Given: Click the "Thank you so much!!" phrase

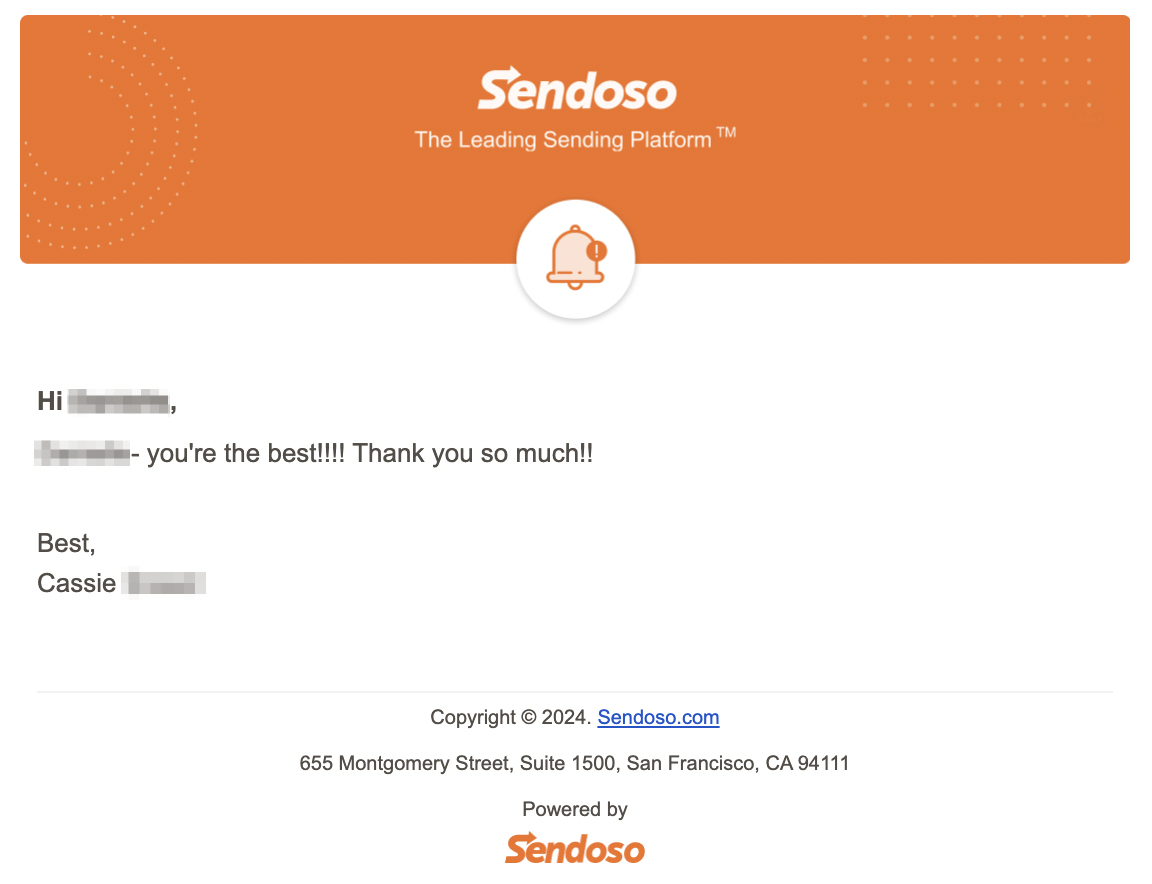Looking at the screenshot, I should (x=472, y=453).
